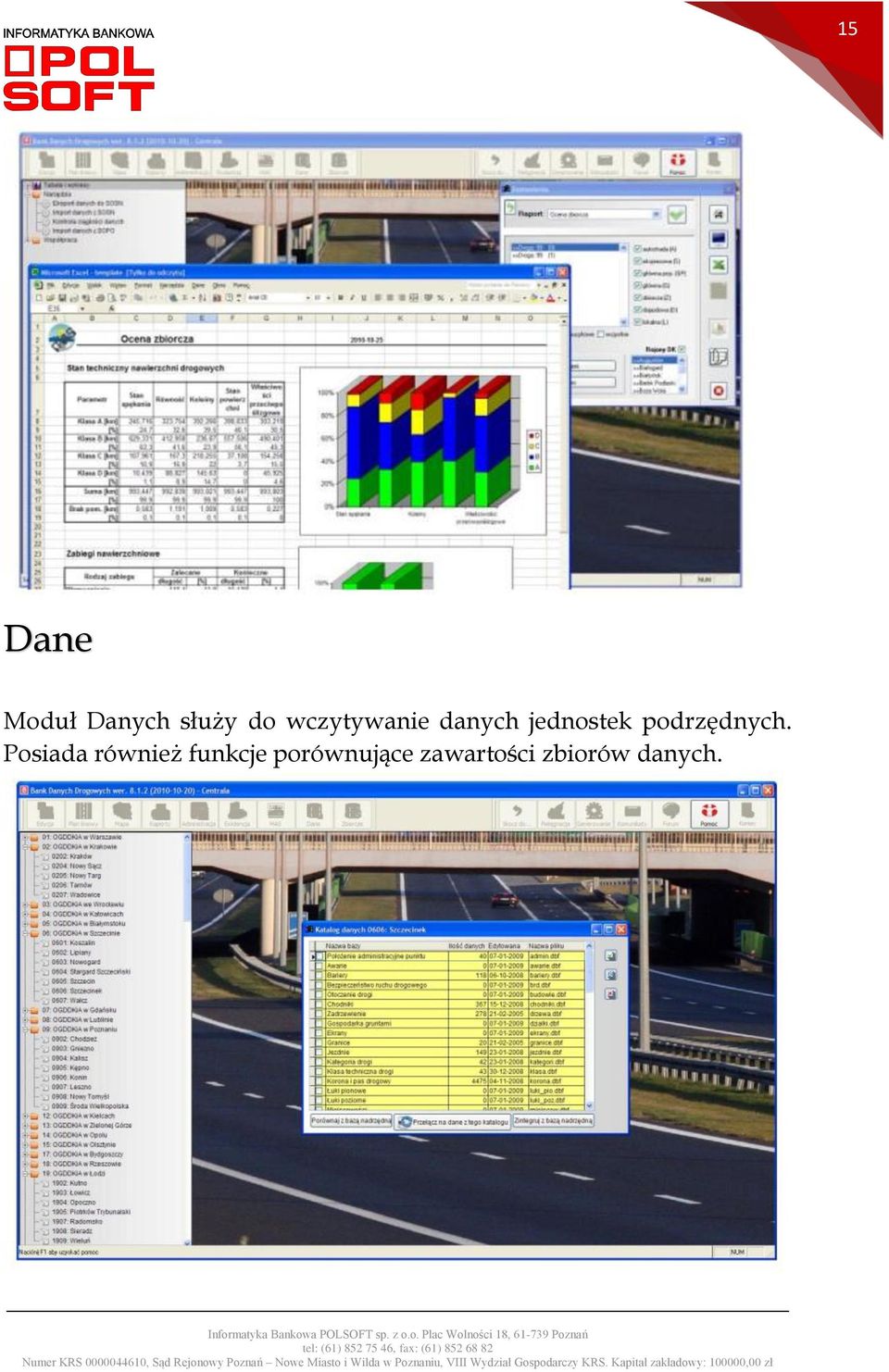Screen dimensions: 889x1372
Task: Open Dane module in lower Centrala toolbar
Action: (x=314, y=815)
